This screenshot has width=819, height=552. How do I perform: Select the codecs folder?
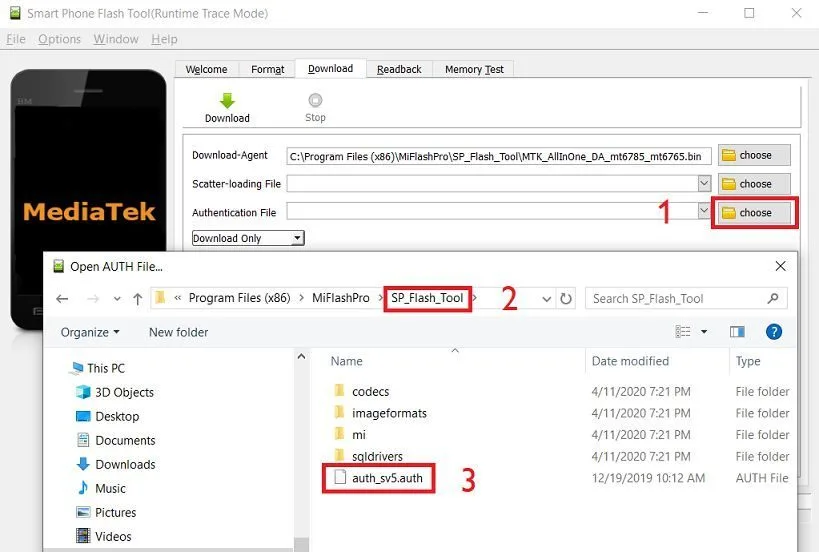361,391
